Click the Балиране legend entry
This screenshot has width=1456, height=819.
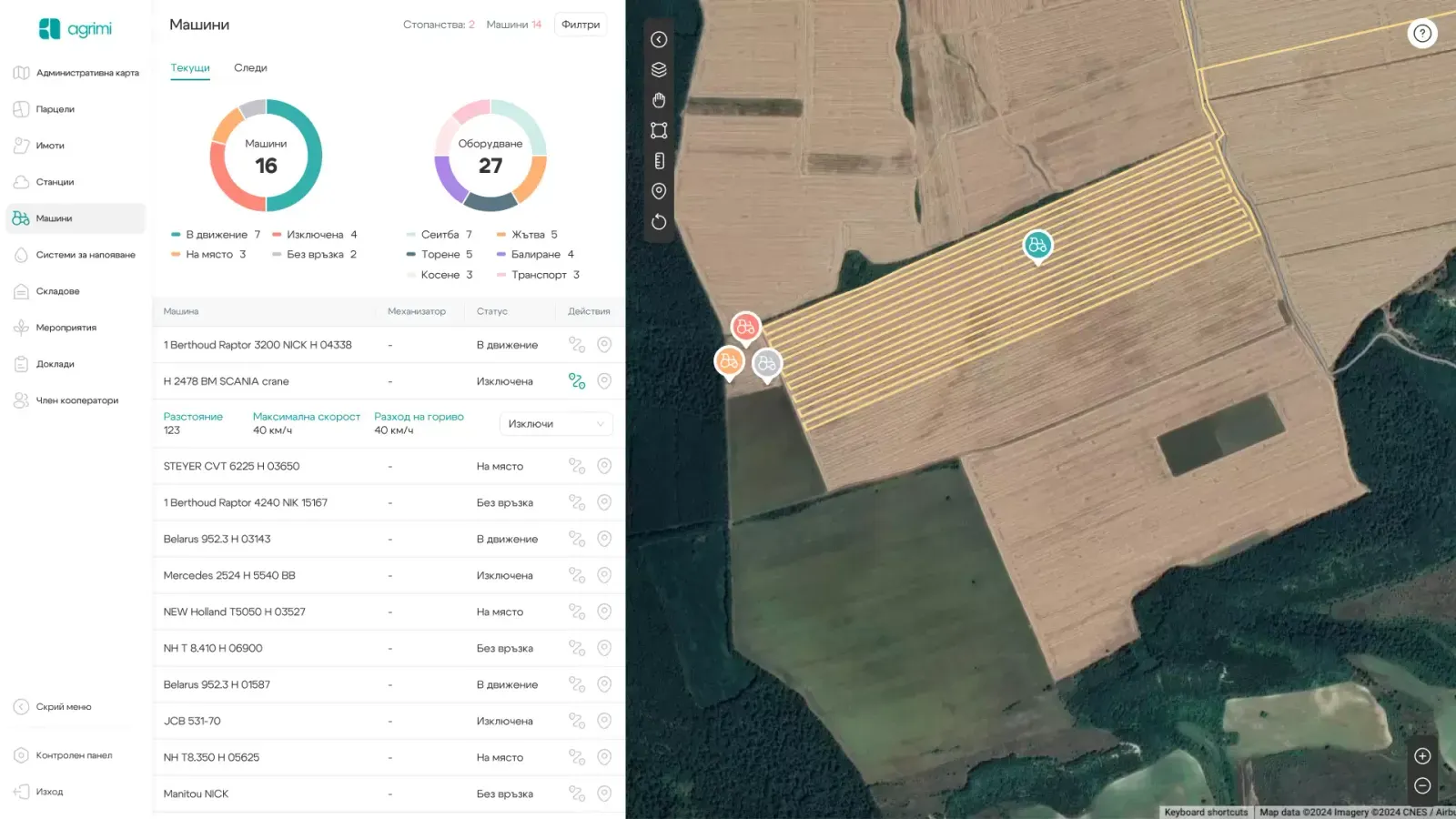[536, 255]
